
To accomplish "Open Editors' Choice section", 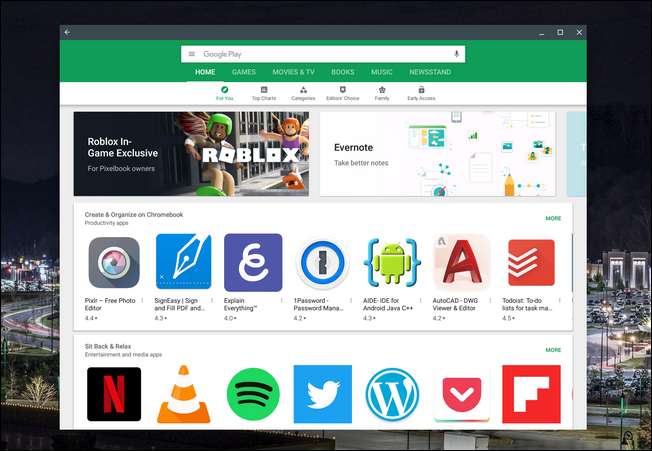I will click(342, 94).
